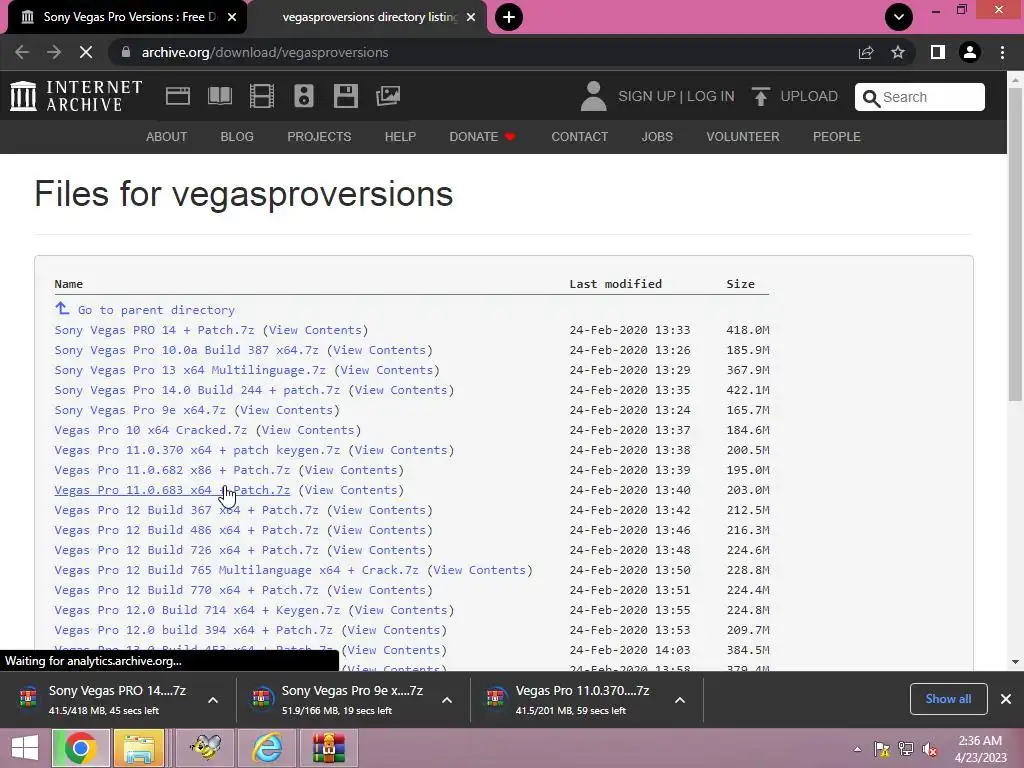The image size is (1024, 768).
Task: Expand options for the Vegas Pro 11.0.370 download
Action: click(680, 700)
